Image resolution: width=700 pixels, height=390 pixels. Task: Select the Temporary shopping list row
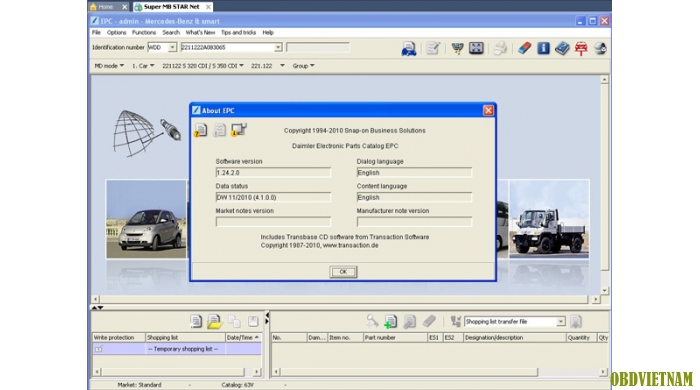coord(177,349)
